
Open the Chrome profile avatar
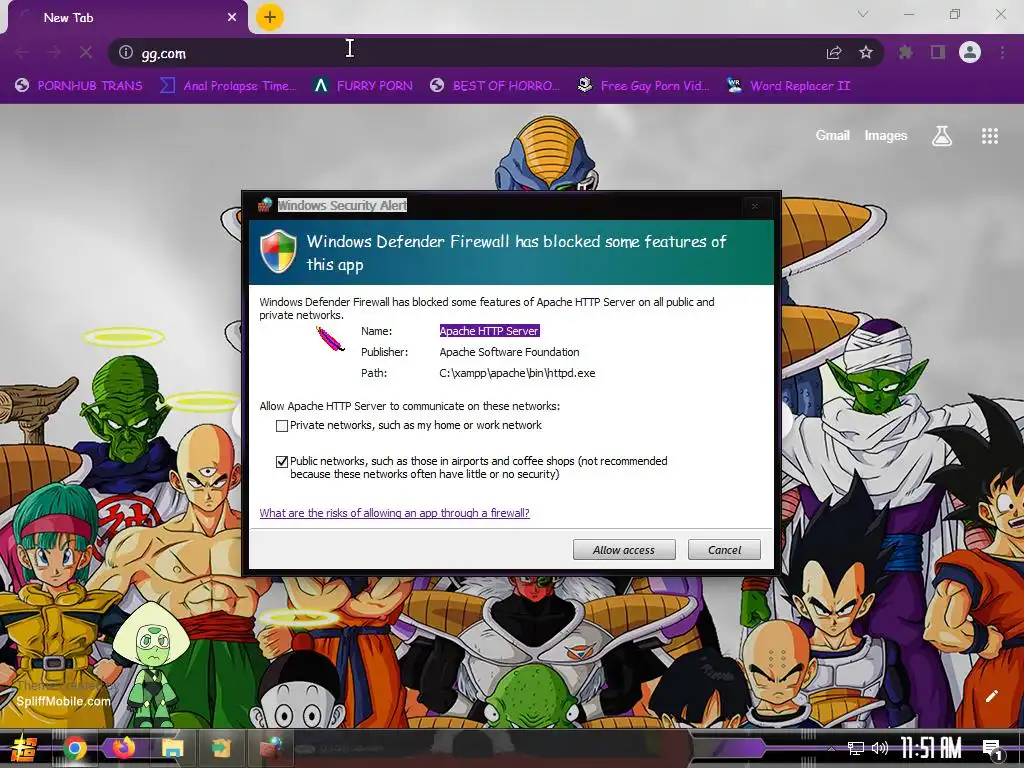(970, 52)
